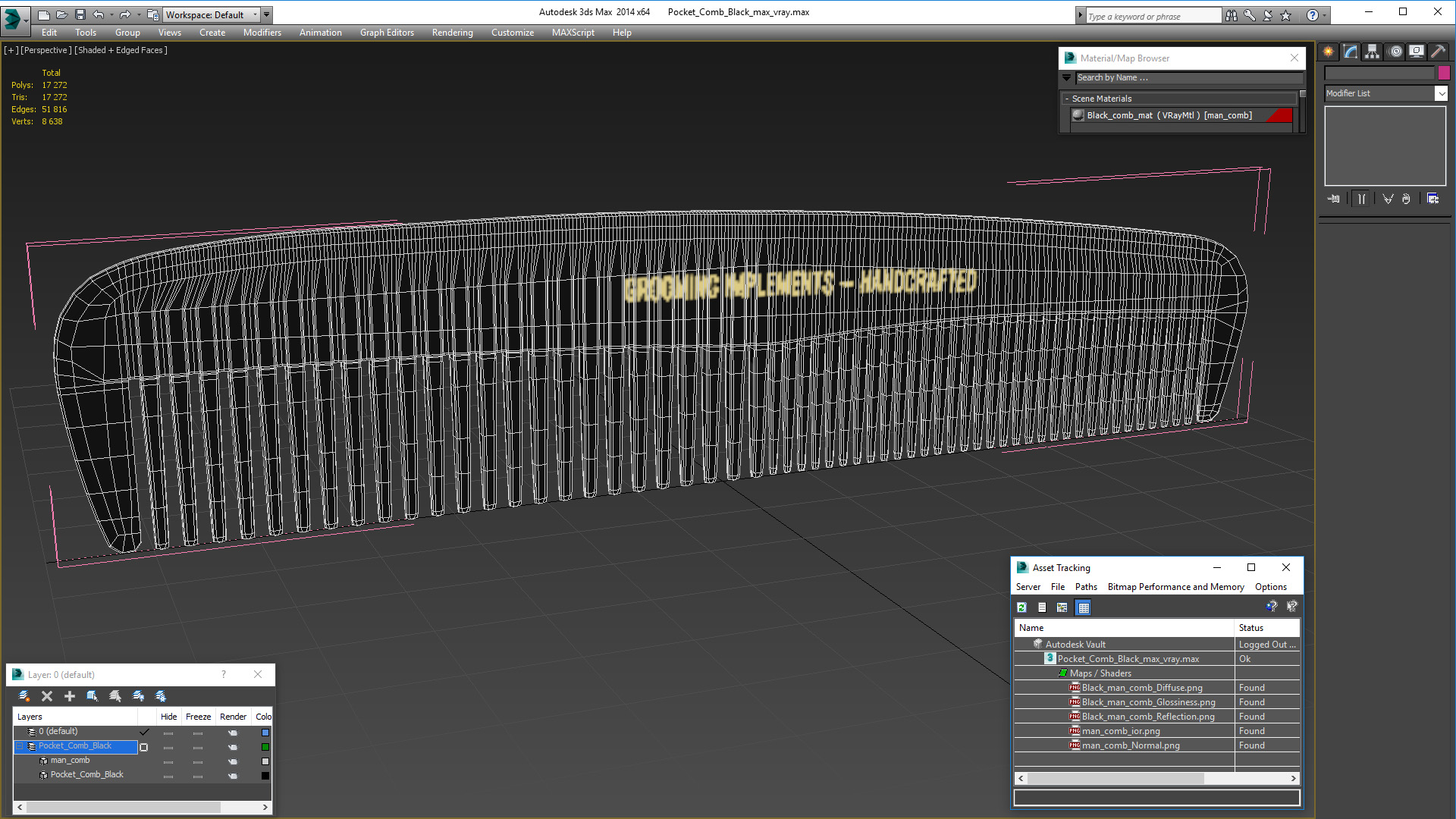Toggle Render for 0 (default) layer
Image resolution: width=1456 pixels, height=819 pixels.
pyautogui.click(x=233, y=733)
